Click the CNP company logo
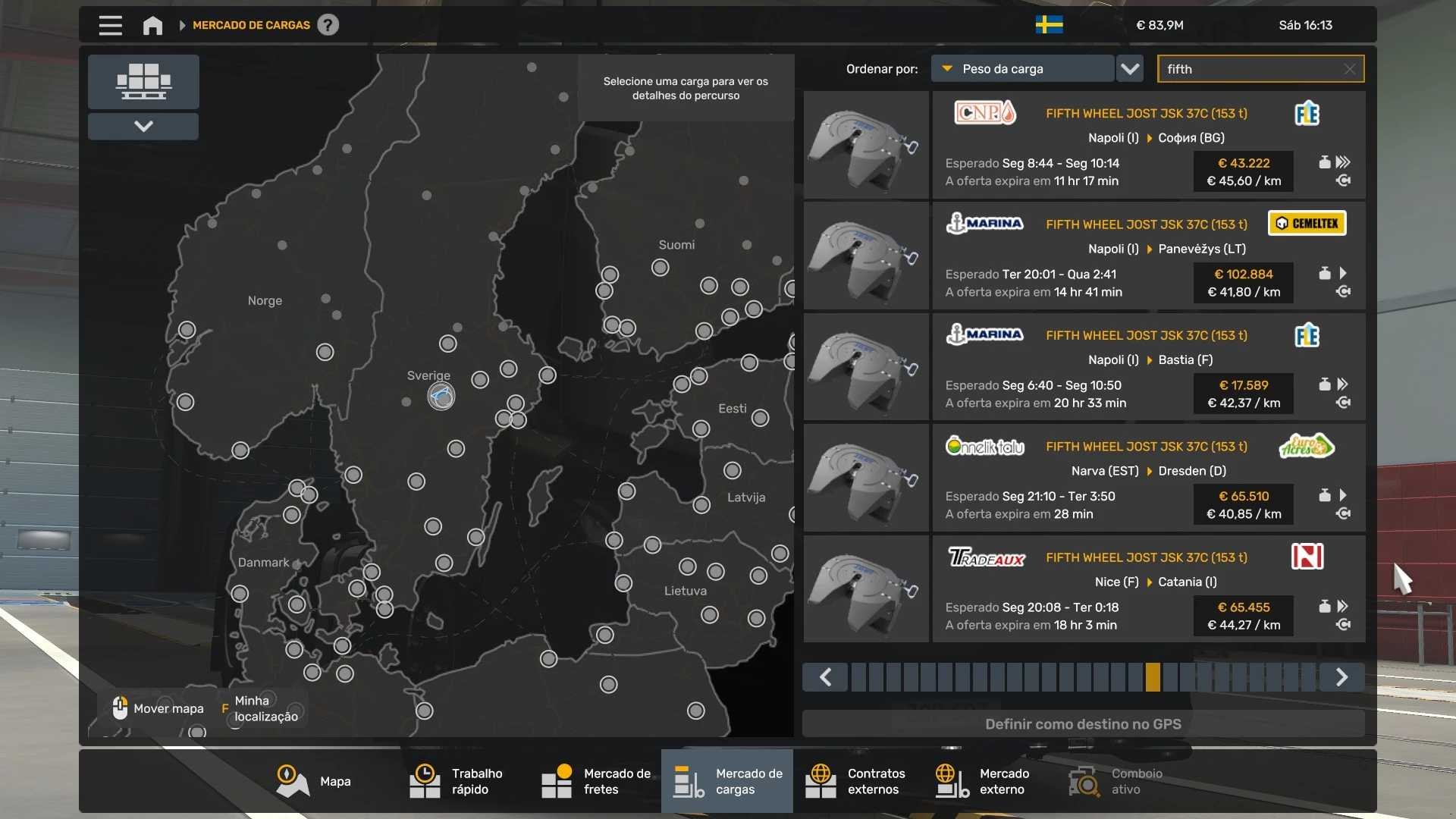This screenshot has width=1456, height=819. coord(984,113)
